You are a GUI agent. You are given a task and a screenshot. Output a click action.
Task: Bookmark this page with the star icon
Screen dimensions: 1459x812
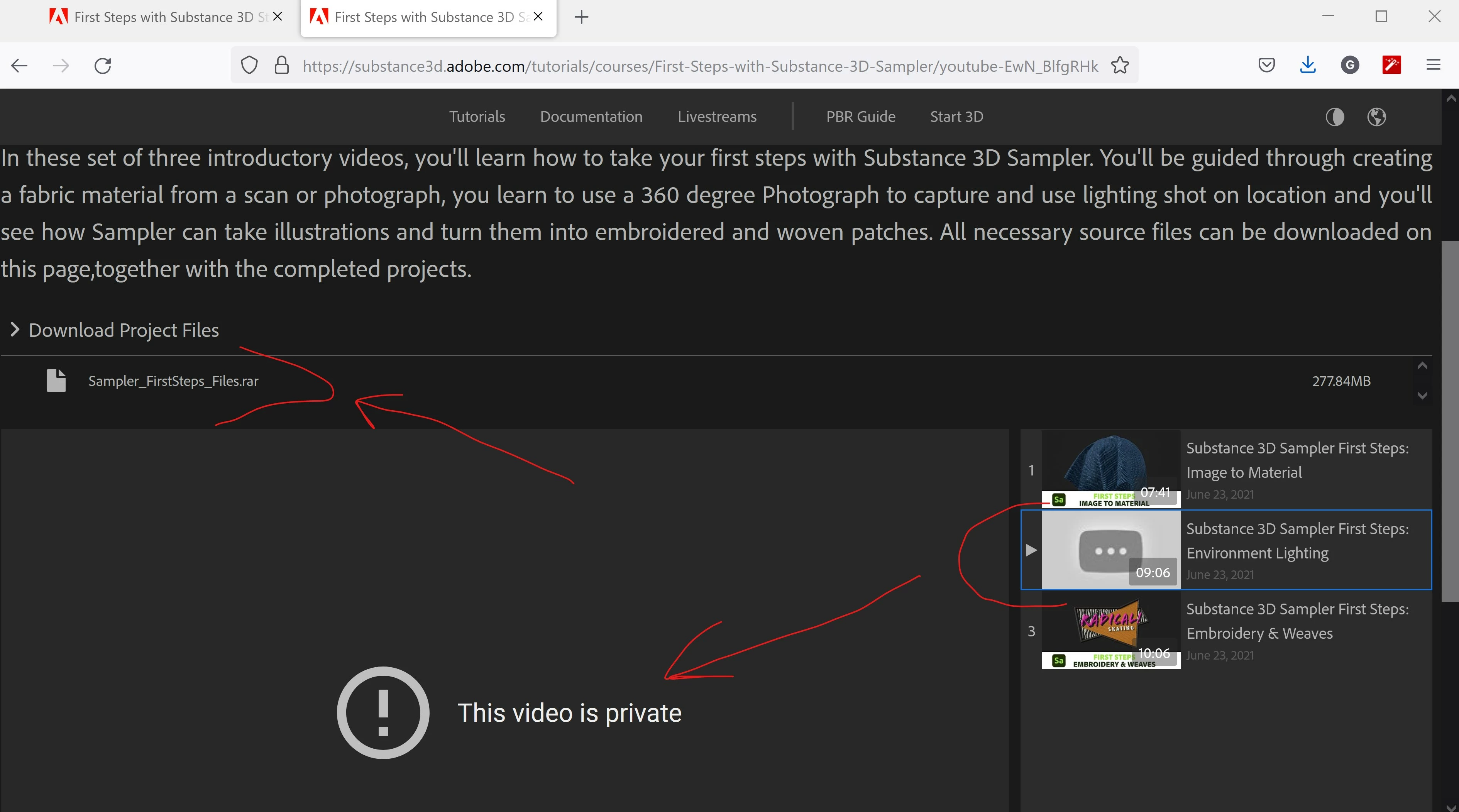pyautogui.click(x=1120, y=66)
